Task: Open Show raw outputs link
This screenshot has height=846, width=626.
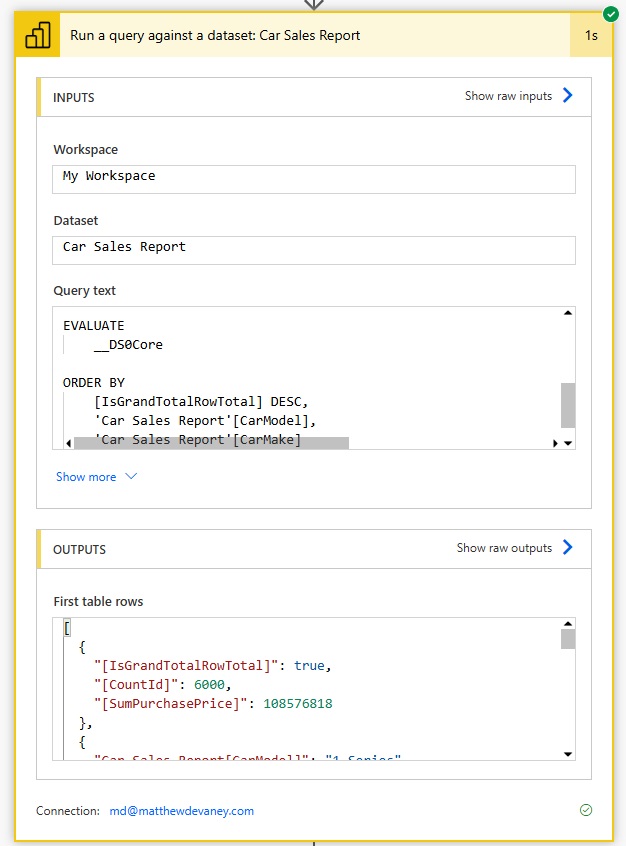Action: pos(504,548)
